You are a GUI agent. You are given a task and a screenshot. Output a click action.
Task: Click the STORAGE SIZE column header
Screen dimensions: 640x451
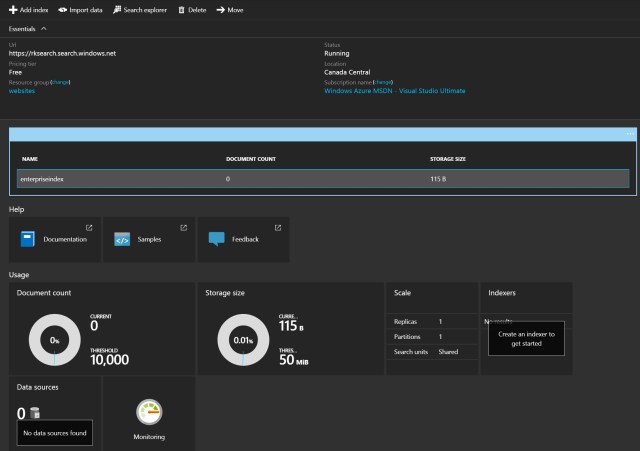[448, 159]
